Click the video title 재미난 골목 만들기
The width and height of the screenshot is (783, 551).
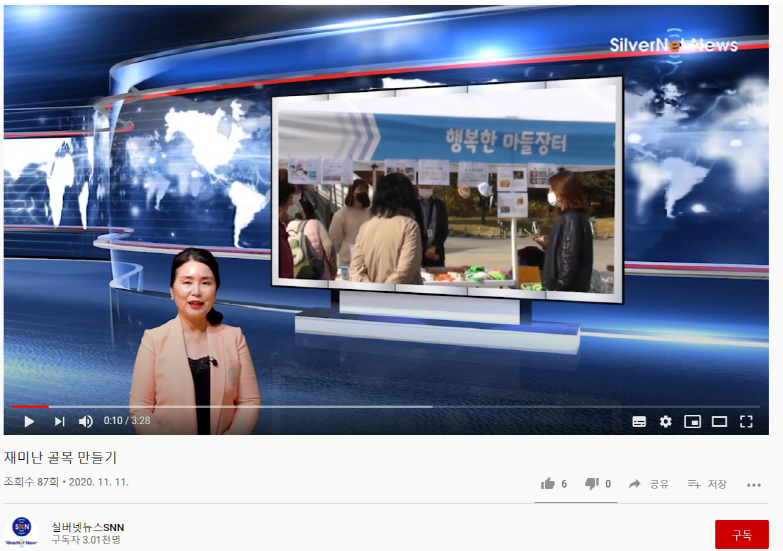pos(61,457)
